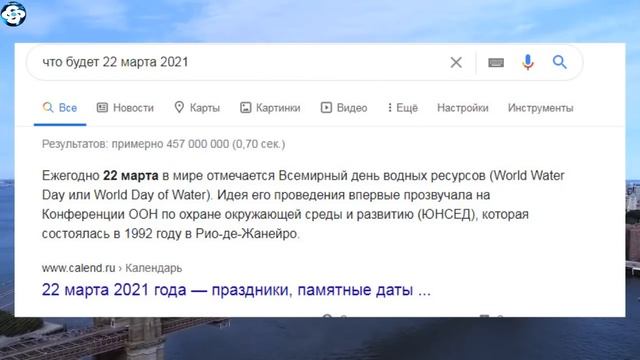Image resolution: width=640 pixels, height=360 pixels.
Task: Click 'World Water' text in the featured snippet
Action: pos(529,176)
